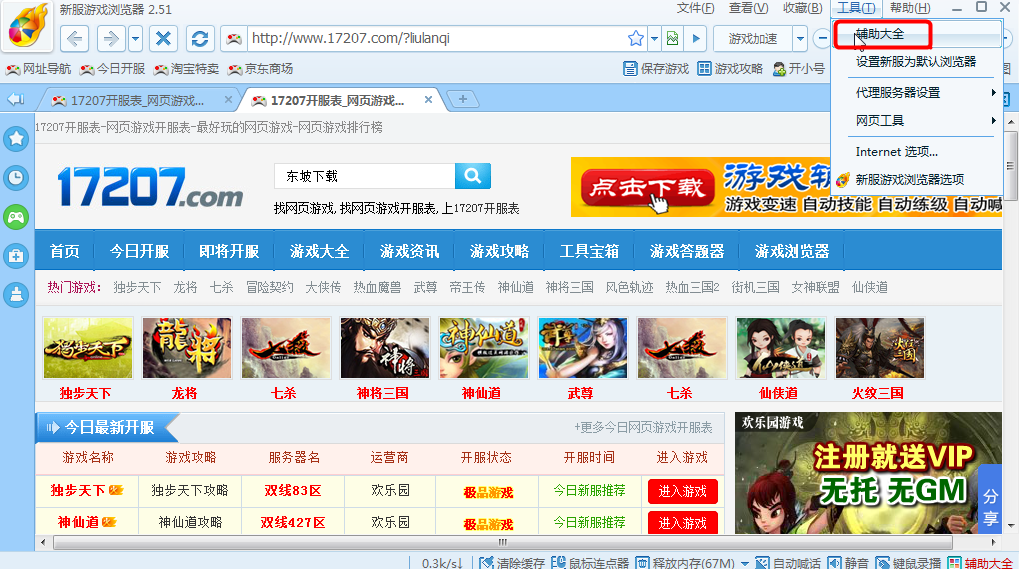Go forward with the forward arrow button
This screenshot has height=569, width=1019.
[x=111, y=39]
